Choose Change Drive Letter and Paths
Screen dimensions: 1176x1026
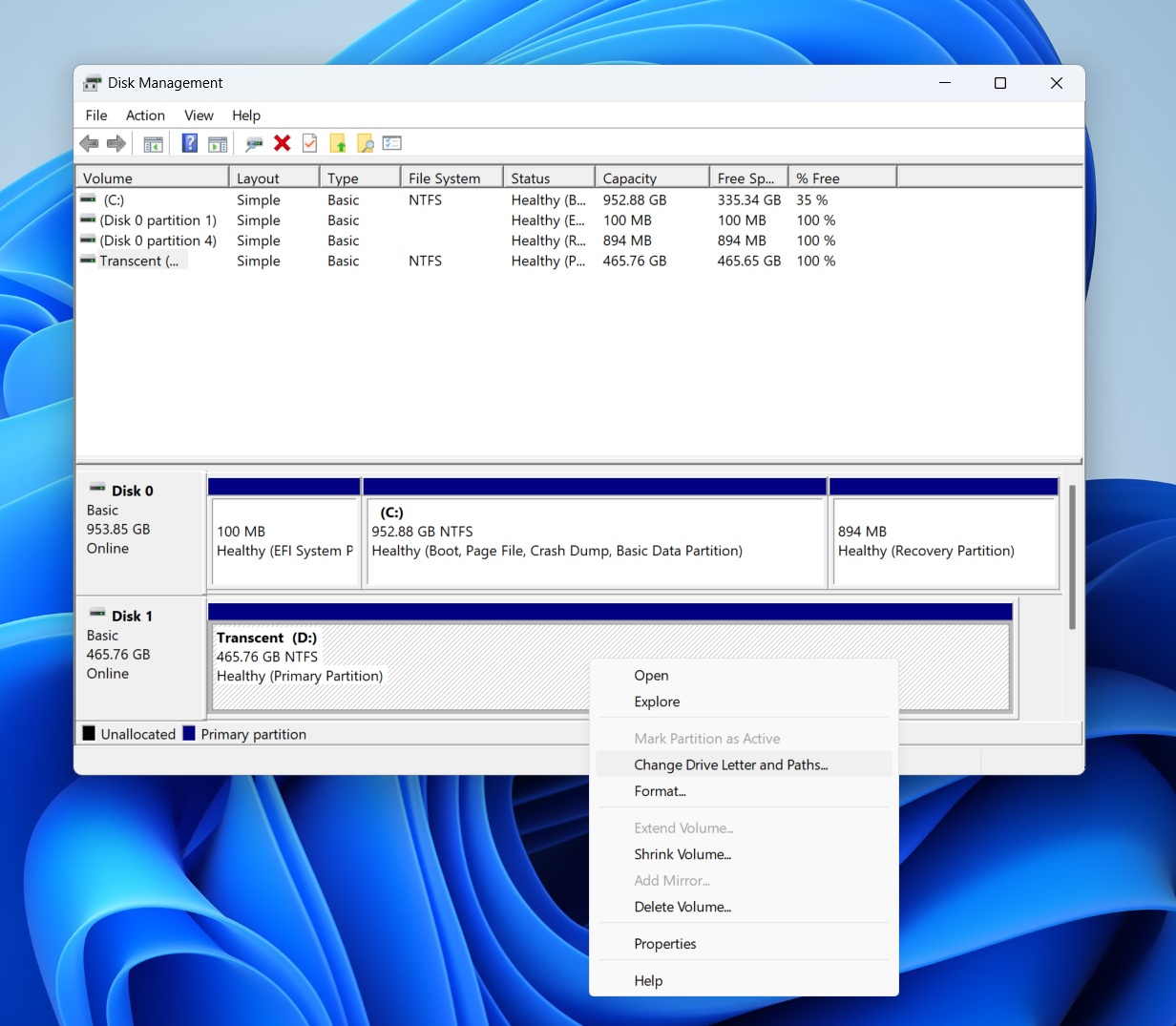click(x=730, y=764)
